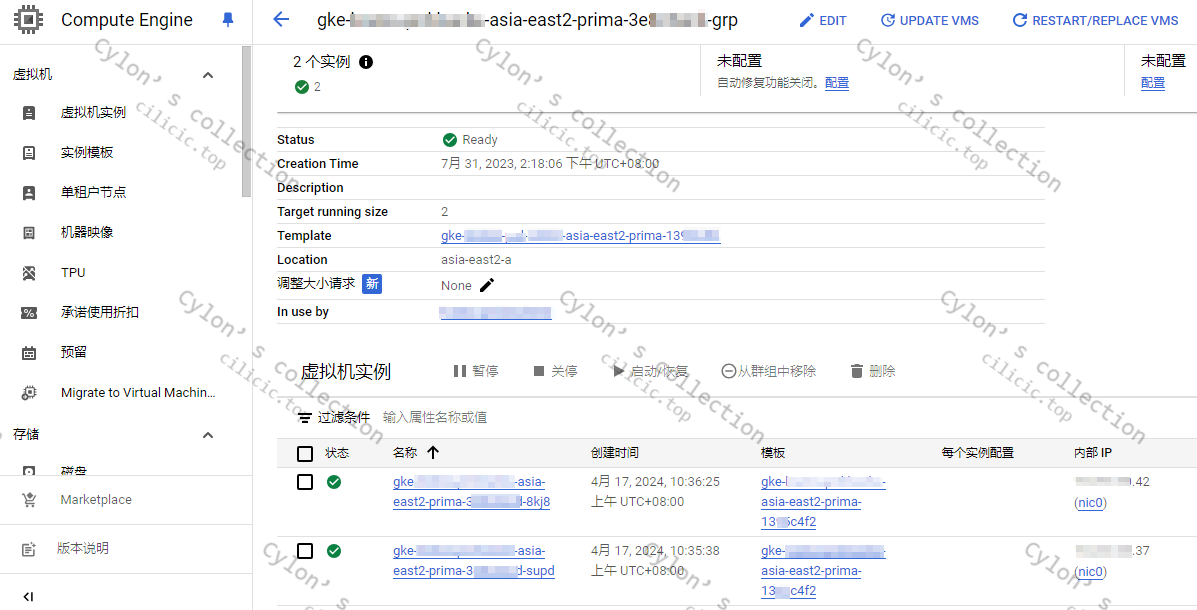The width and height of the screenshot is (1197, 610).
Task: Open the template link in the supd row
Action: click(x=823, y=571)
